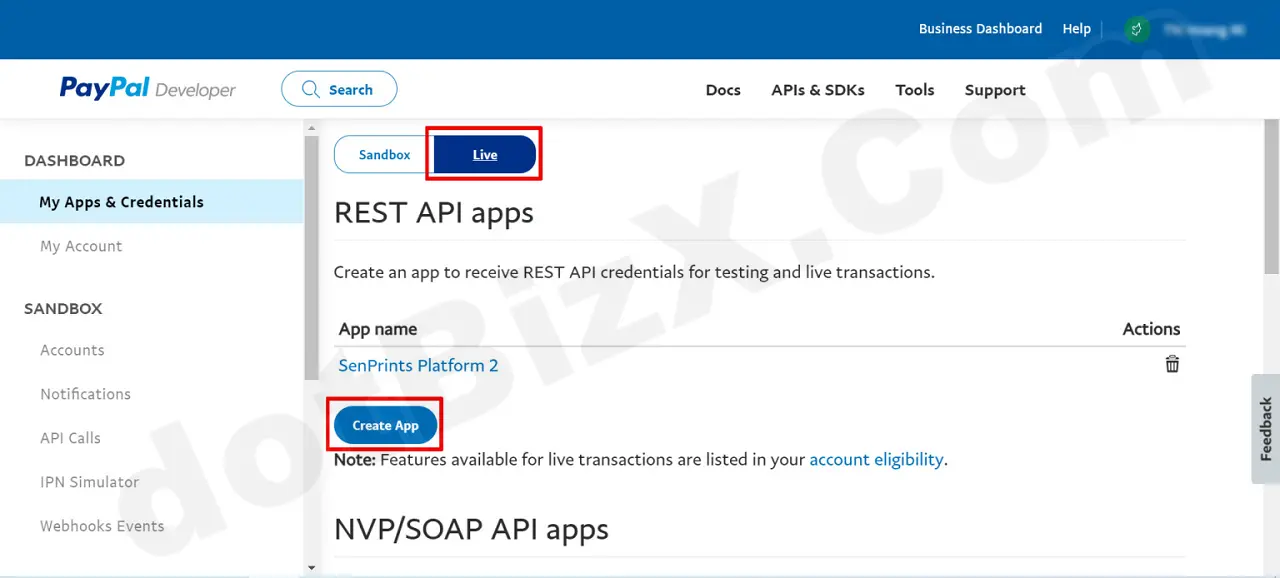Screen dimensions: 1280x578
Task: Open the Search bar with magnifier icon
Action: [338, 89]
